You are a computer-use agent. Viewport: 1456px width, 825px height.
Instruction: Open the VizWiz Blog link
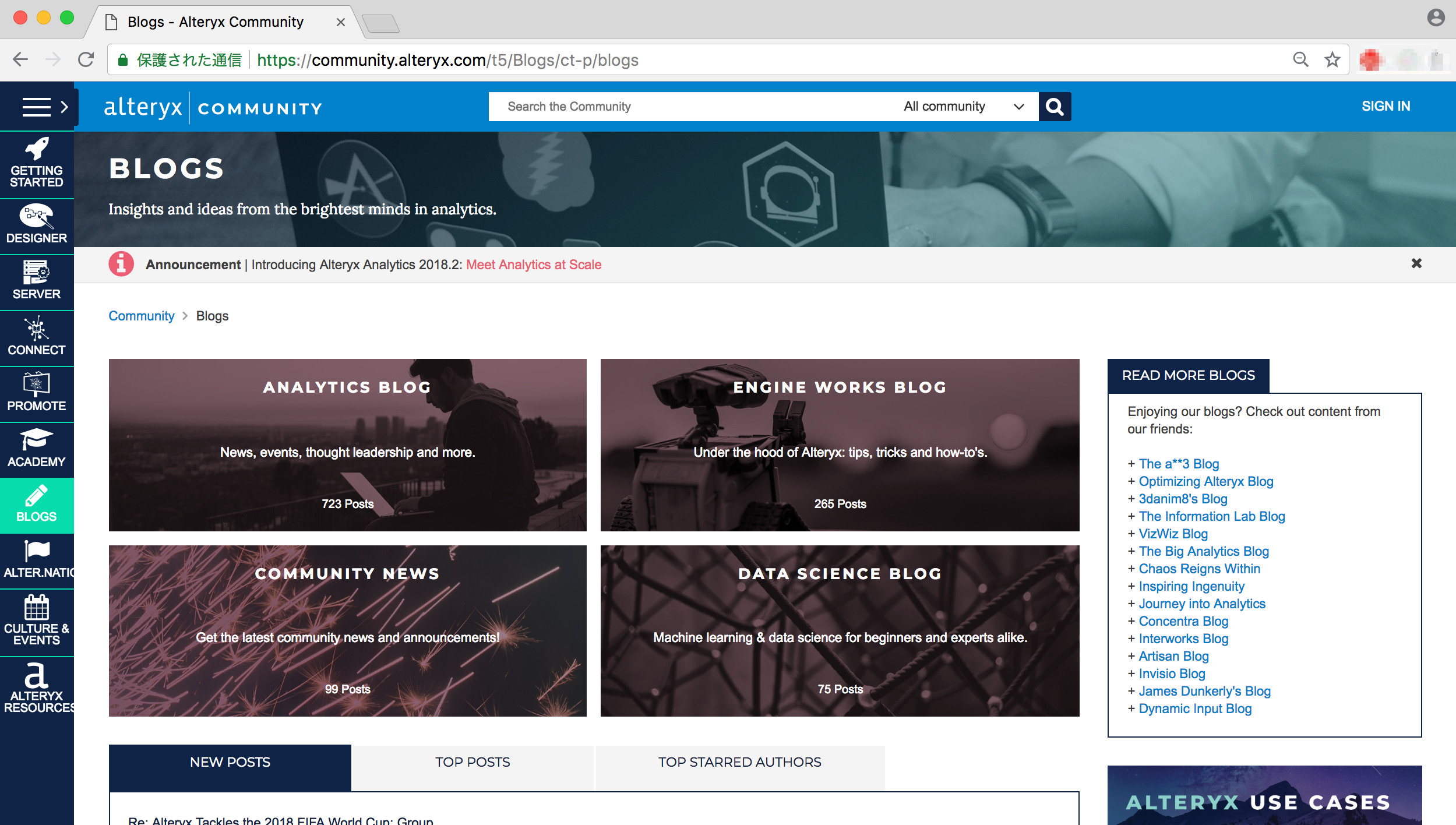click(1173, 534)
